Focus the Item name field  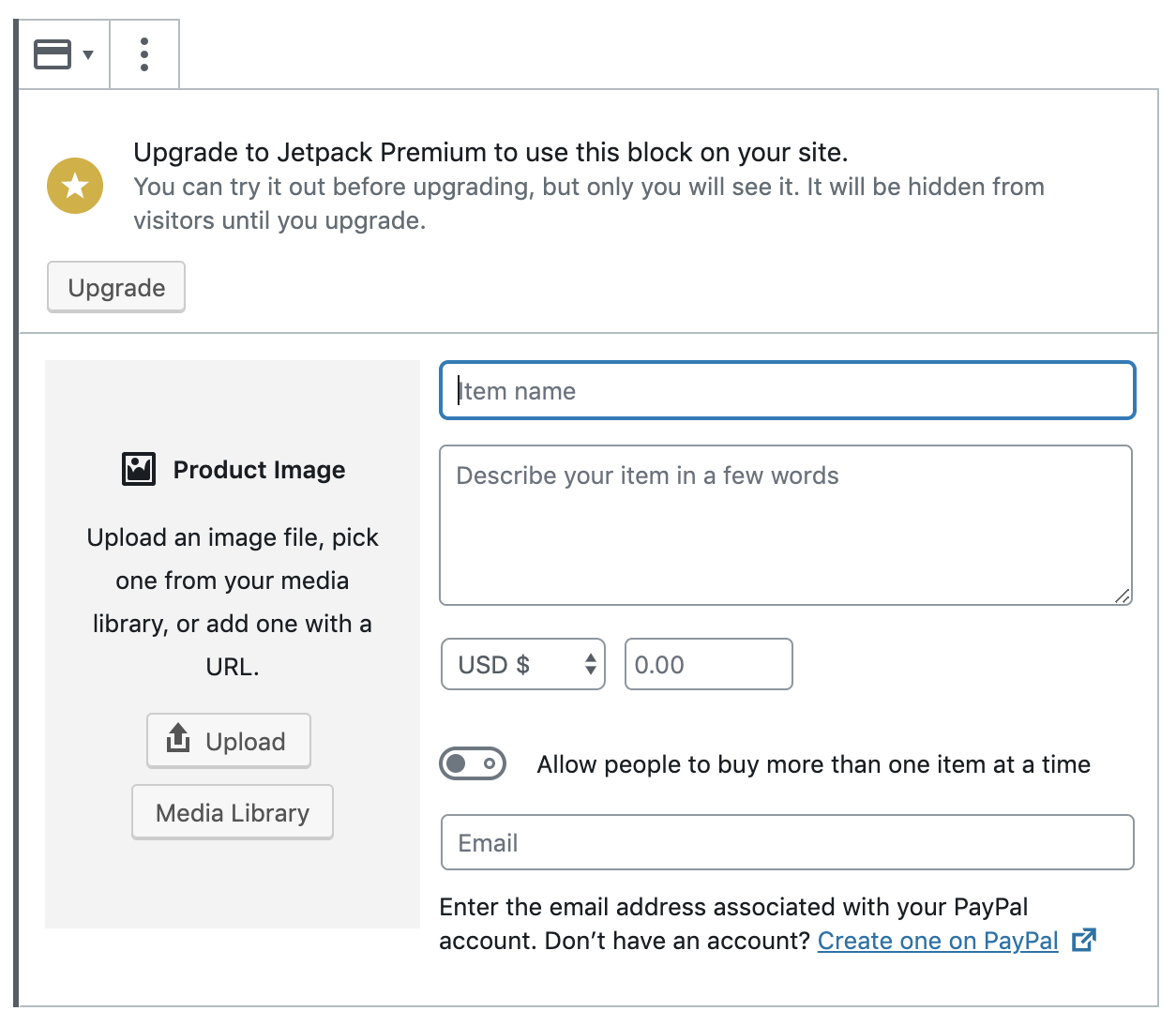pyautogui.click(x=788, y=390)
